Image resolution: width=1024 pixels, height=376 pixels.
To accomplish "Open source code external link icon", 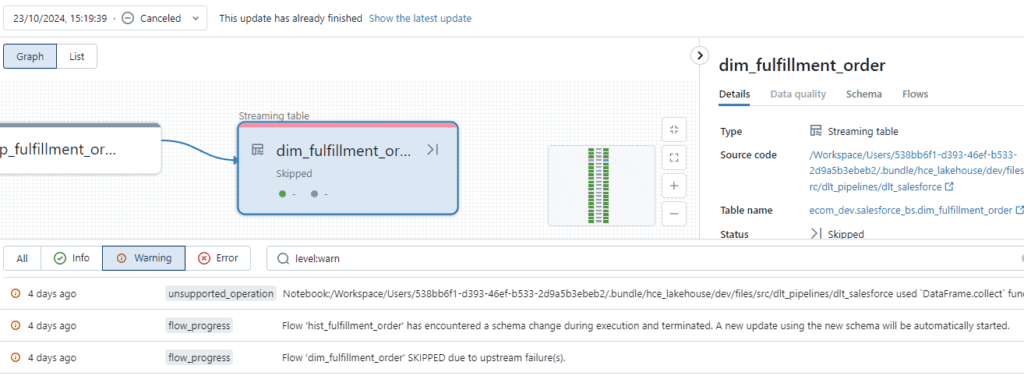I will pos(949,187).
